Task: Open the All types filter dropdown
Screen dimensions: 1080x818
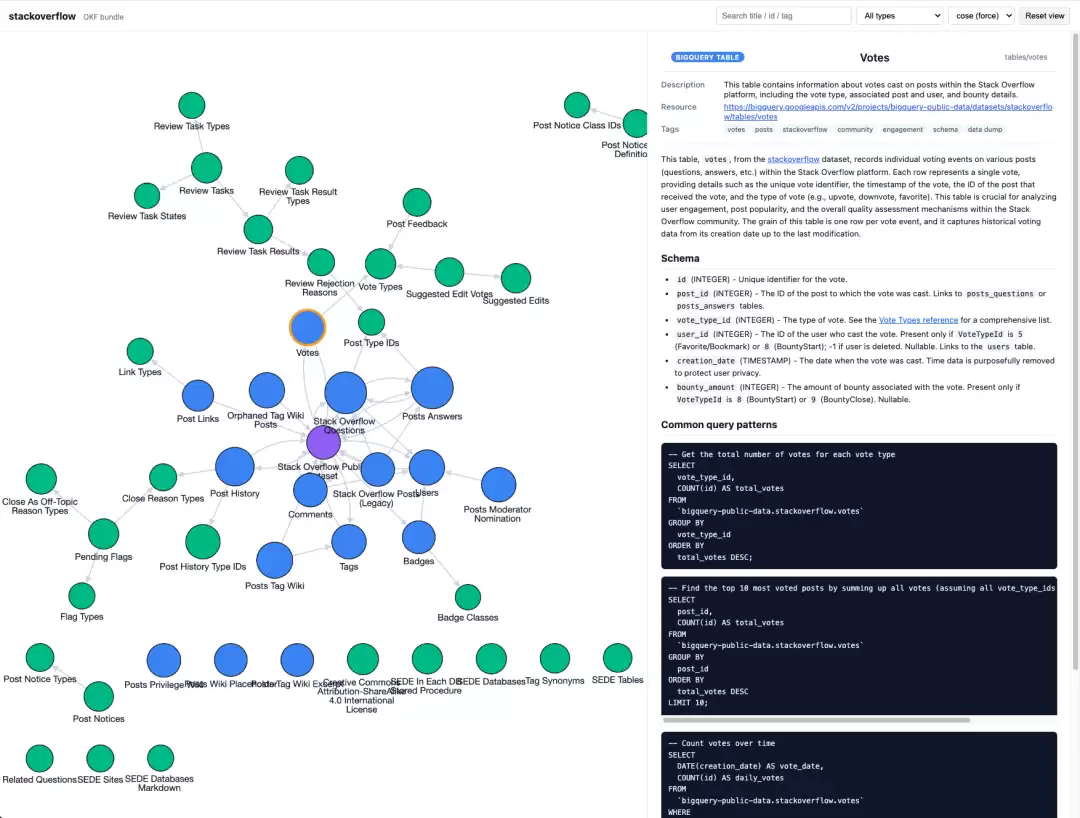Action: (x=900, y=16)
